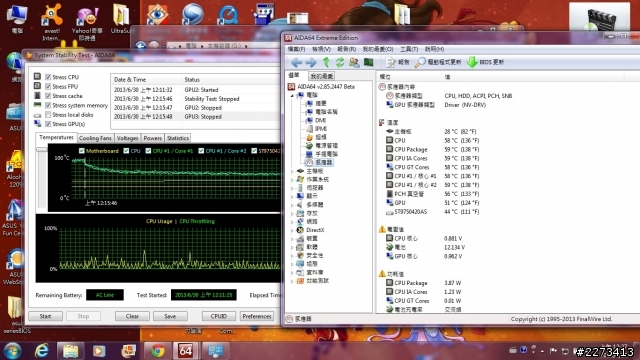Refresh sensor readings with the green refresh icon
Viewport: 640px width, 360px height.
click(x=340, y=62)
